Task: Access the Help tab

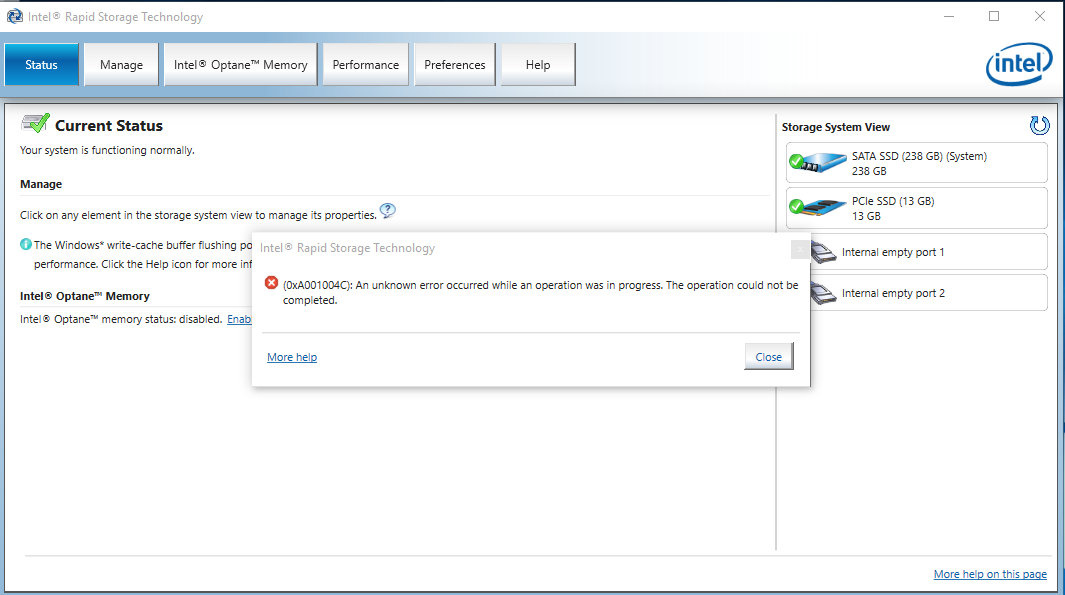Action: [x=536, y=64]
